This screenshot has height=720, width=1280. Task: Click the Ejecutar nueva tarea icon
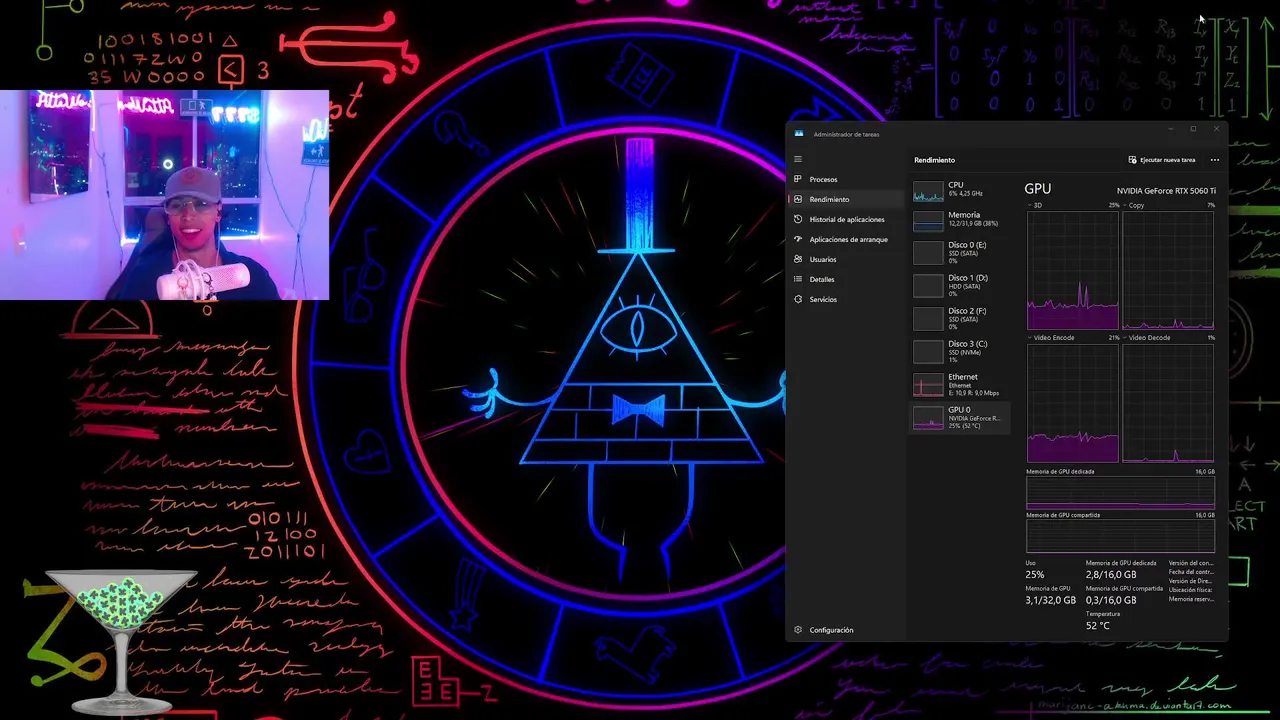(1132, 160)
